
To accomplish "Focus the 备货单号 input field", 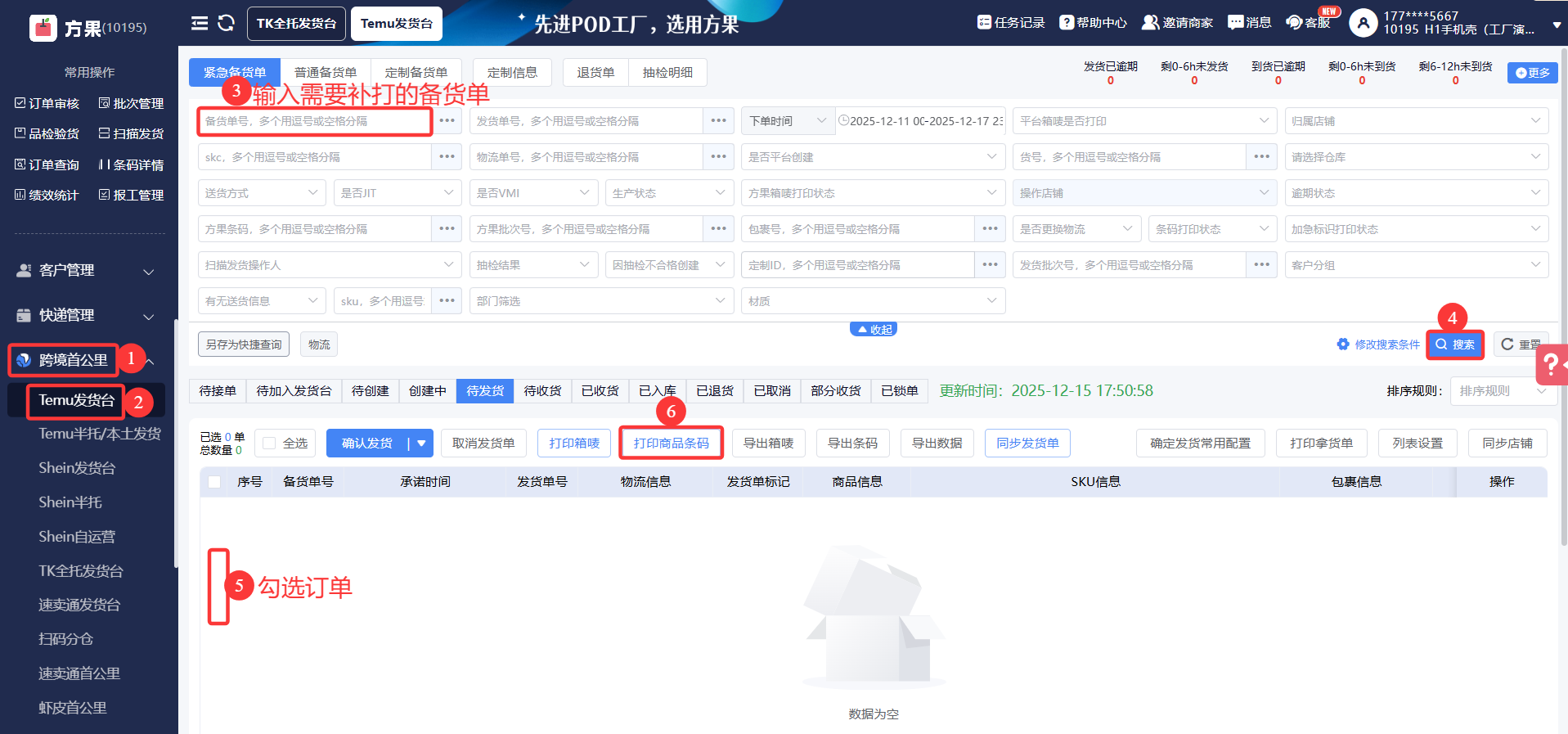I will (315, 121).
